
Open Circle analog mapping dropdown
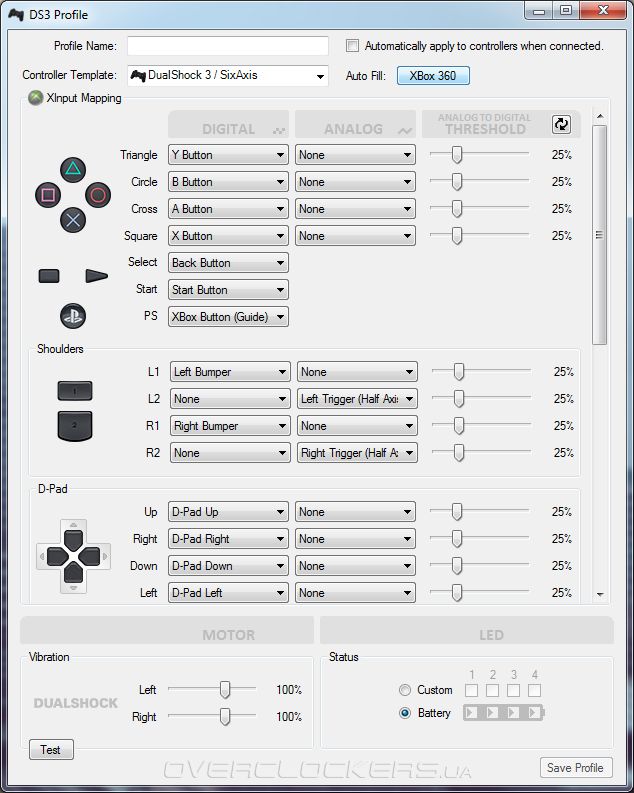coord(355,182)
